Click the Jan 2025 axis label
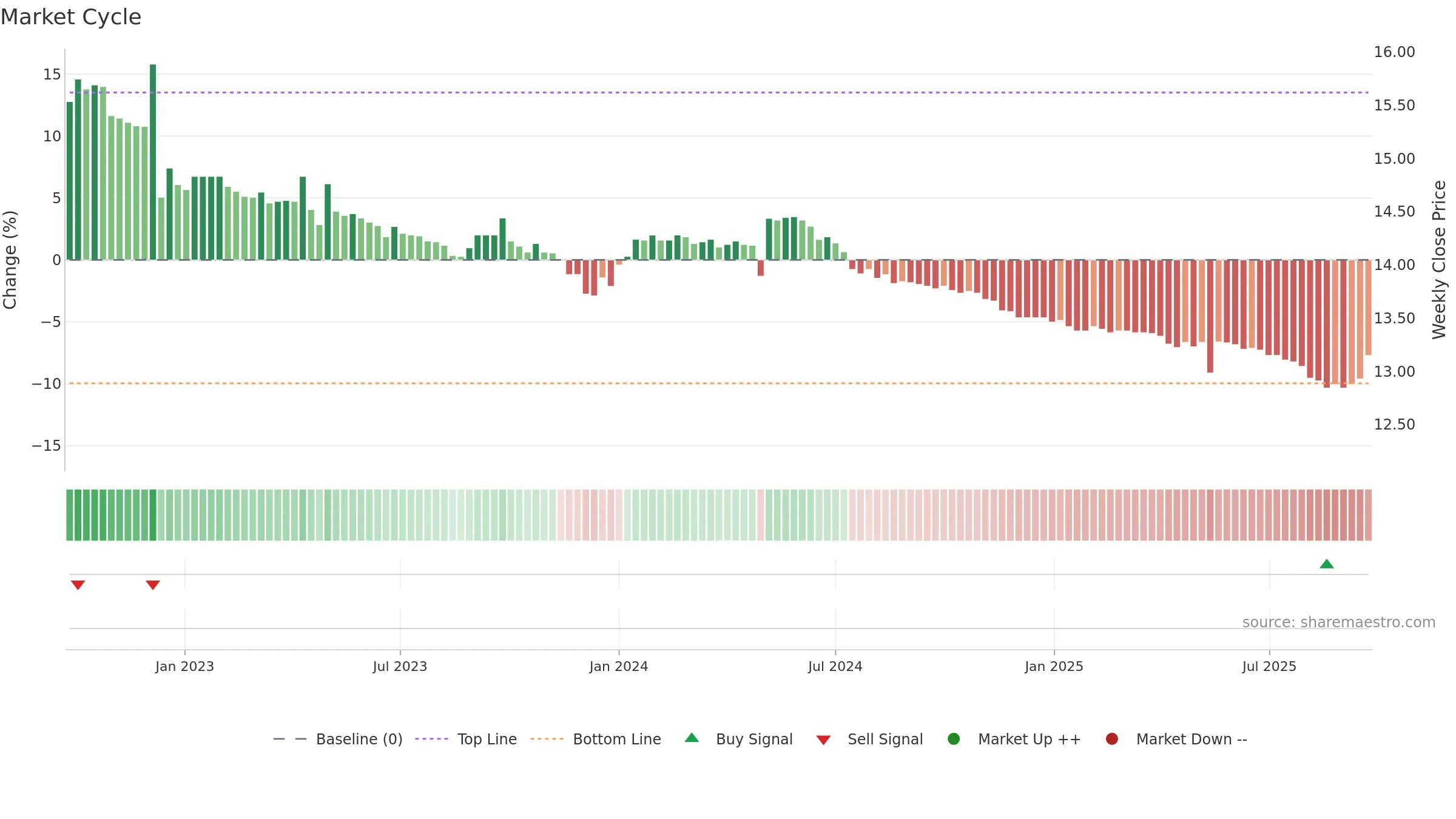This screenshot has height=819, width=1456. [1054, 667]
